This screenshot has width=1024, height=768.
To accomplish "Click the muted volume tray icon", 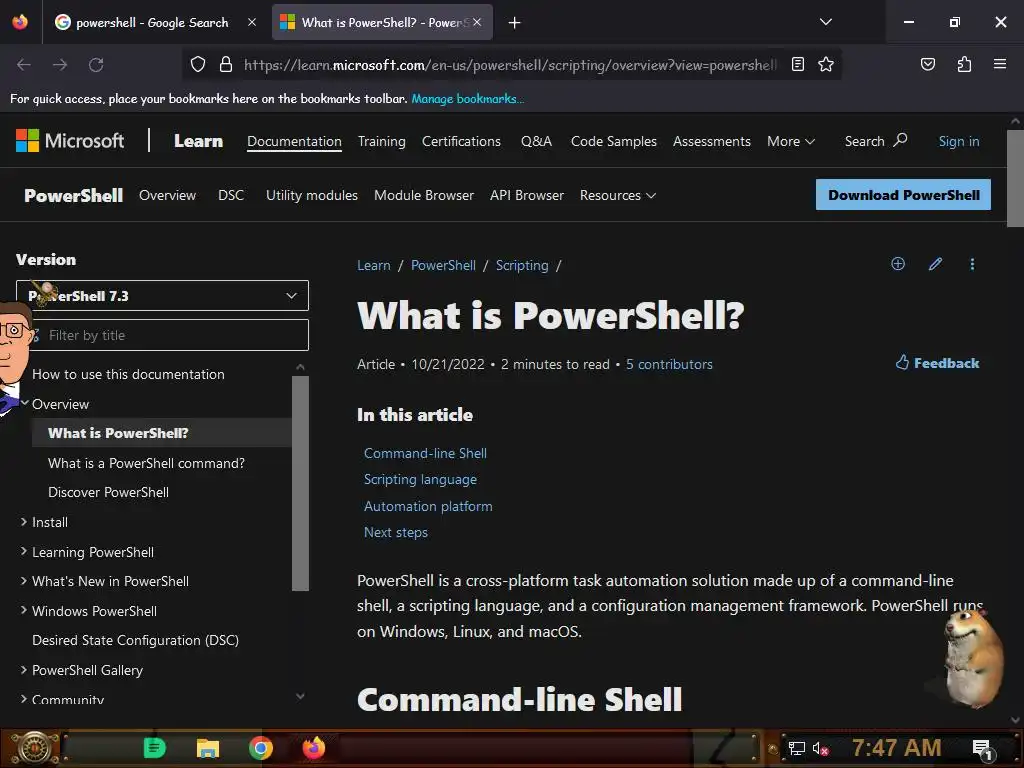I will pyautogui.click(x=820, y=748).
